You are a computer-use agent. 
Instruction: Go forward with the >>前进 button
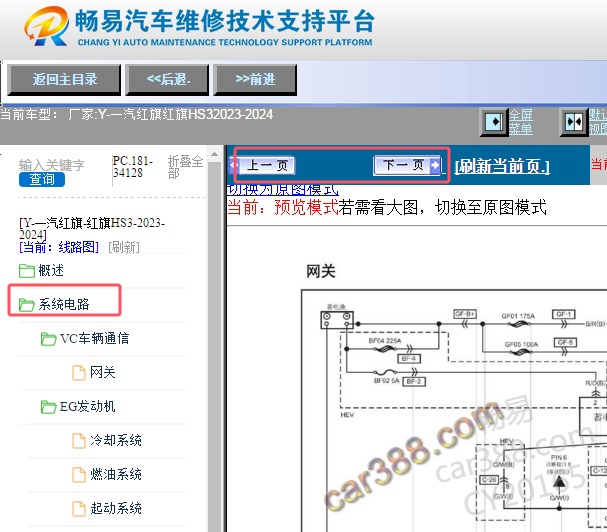coord(255,80)
